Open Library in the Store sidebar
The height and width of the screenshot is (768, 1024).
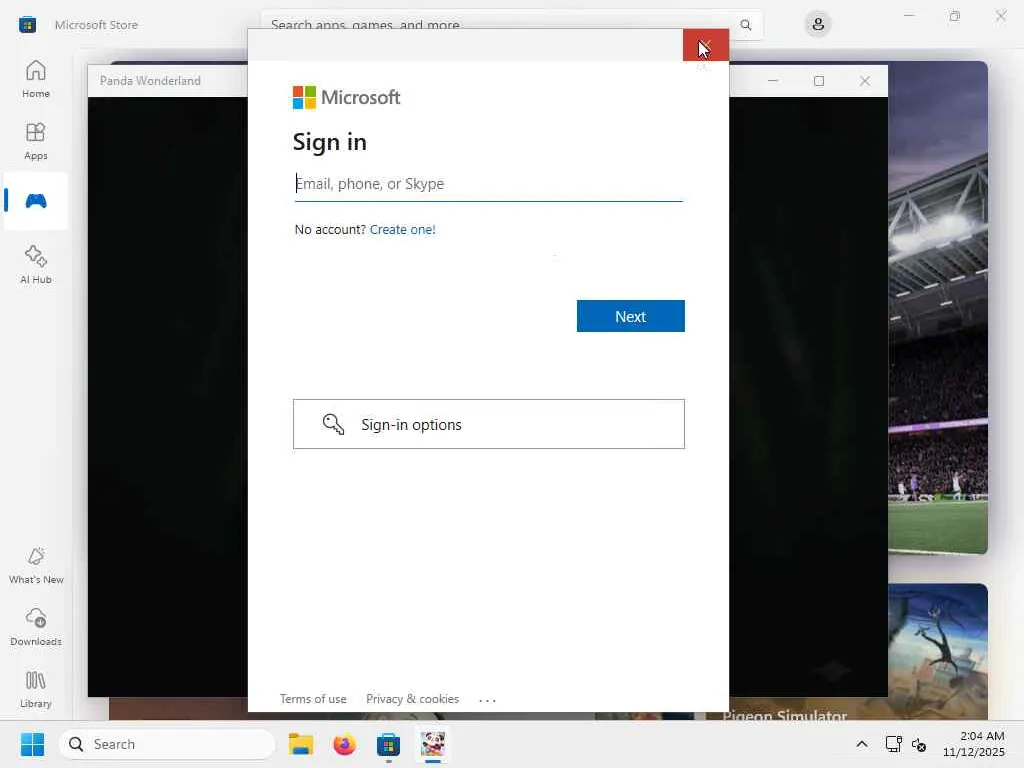[36, 690]
